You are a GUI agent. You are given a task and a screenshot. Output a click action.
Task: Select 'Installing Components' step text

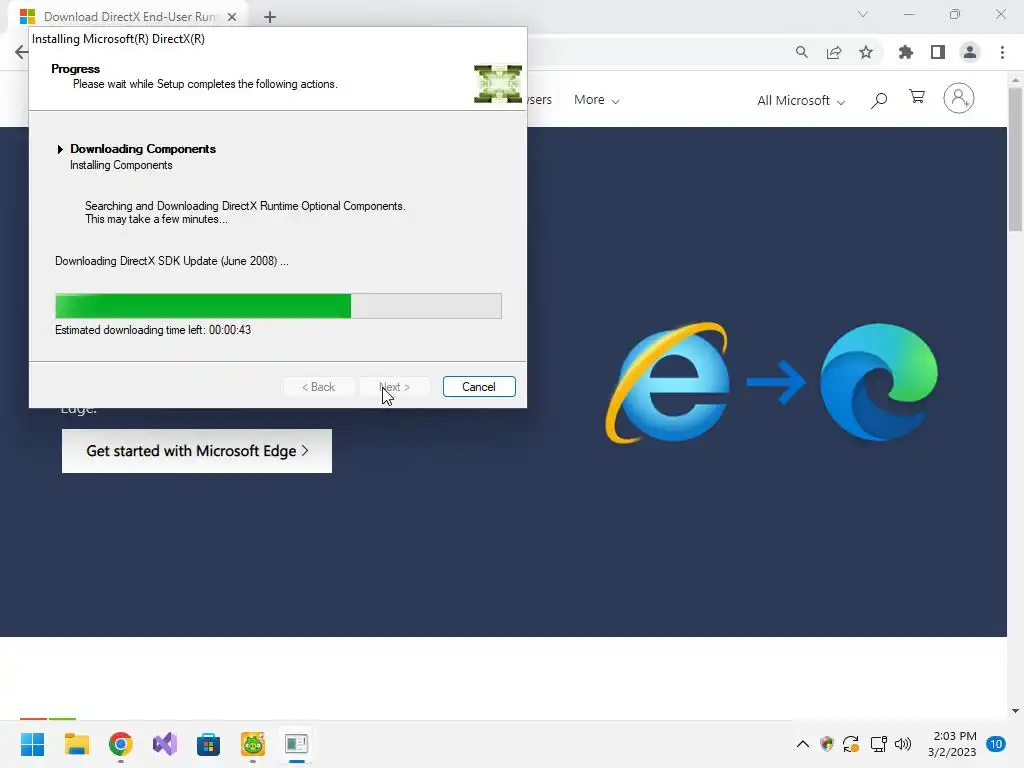click(x=121, y=165)
